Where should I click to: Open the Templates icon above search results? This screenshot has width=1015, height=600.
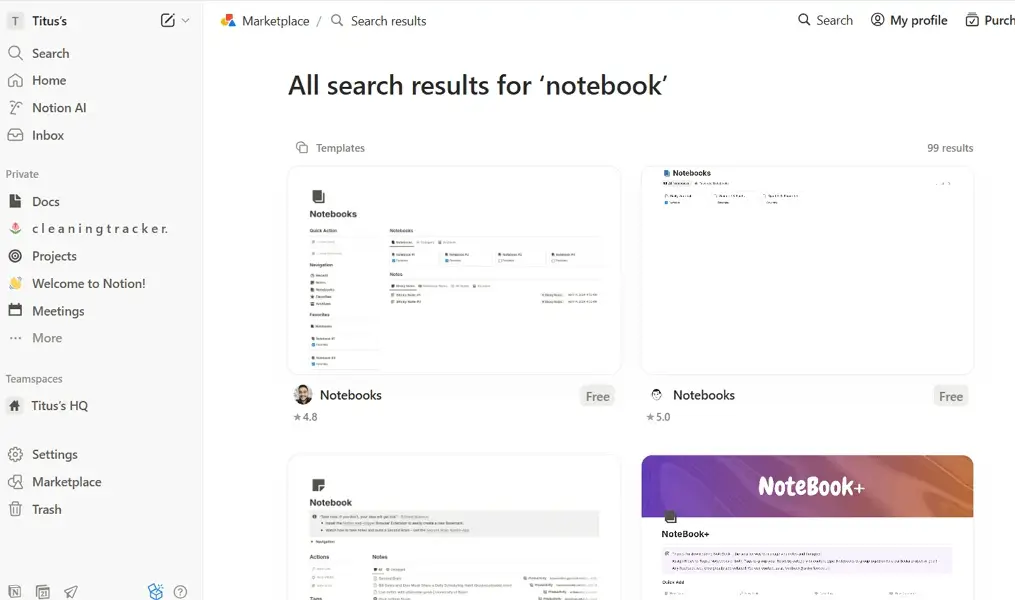(302, 147)
